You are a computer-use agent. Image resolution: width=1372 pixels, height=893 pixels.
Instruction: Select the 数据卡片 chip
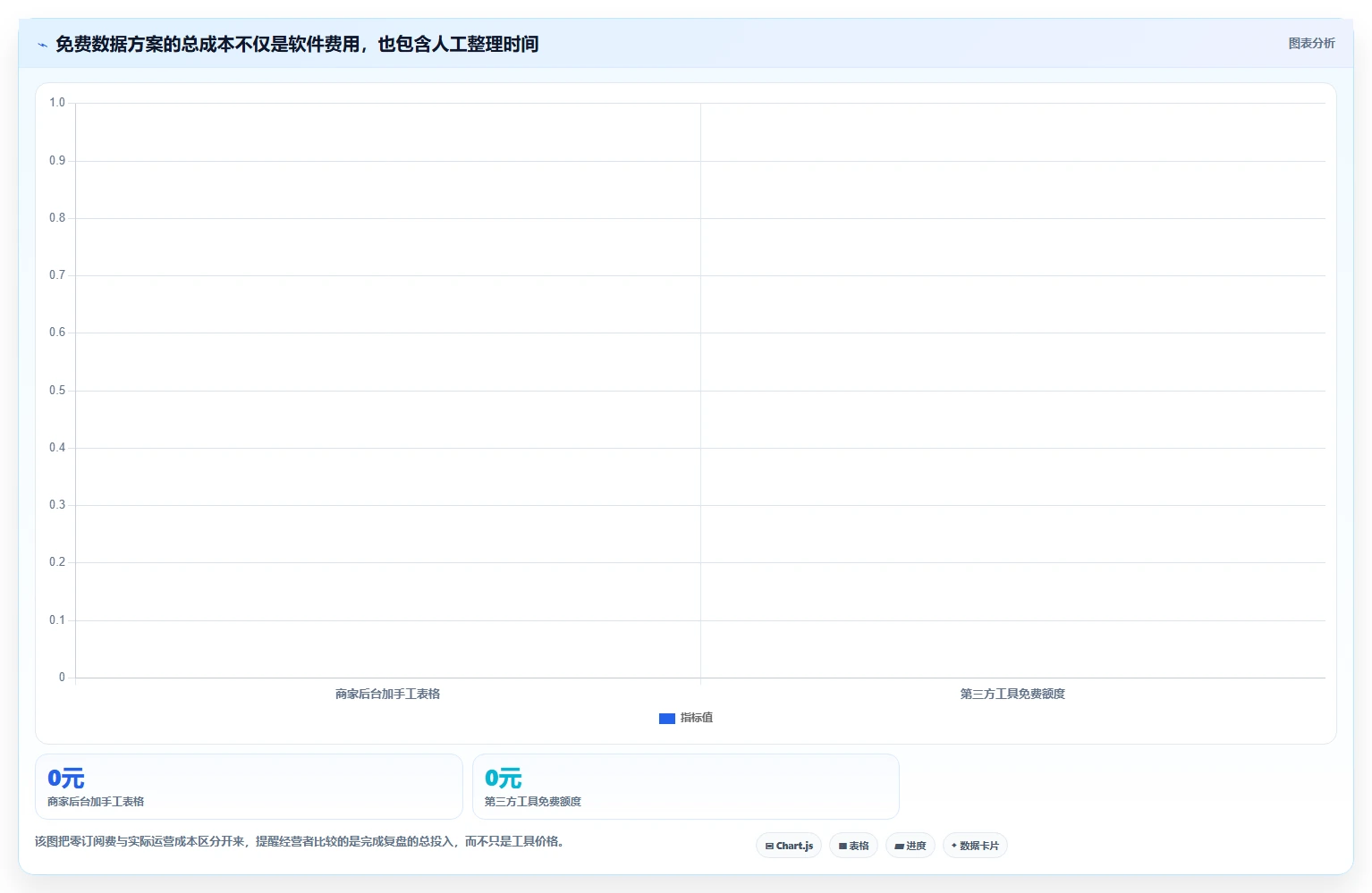click(x=975, y=846)
